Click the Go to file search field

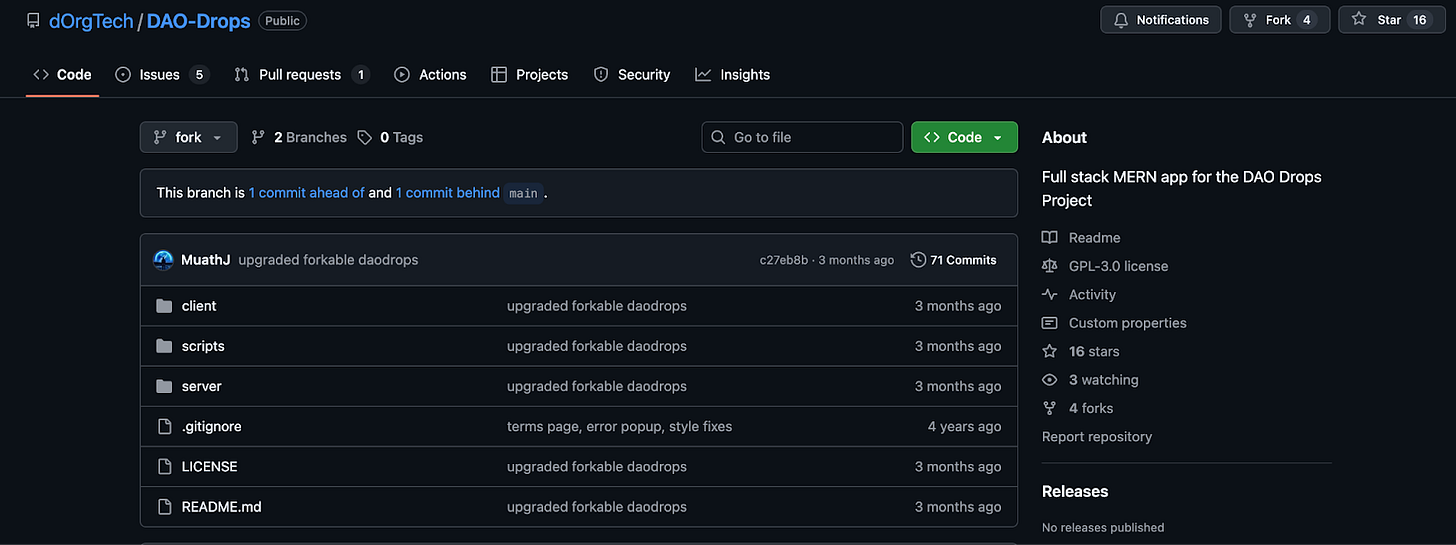(x=802, y=137)
